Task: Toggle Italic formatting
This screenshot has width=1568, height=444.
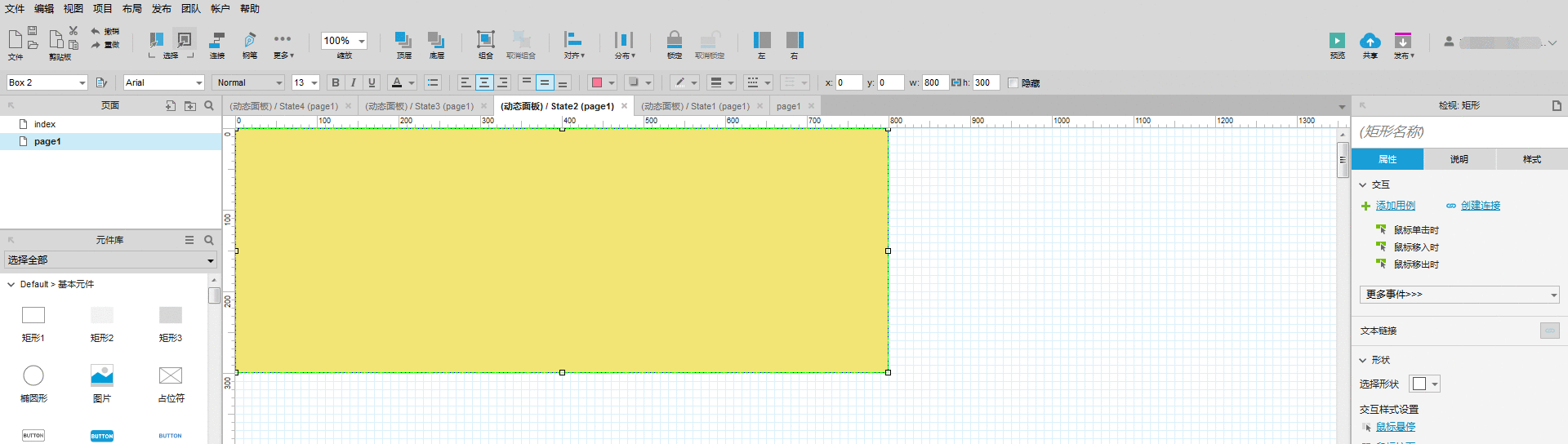Action: pyautogui.click(x=354, y=82)
